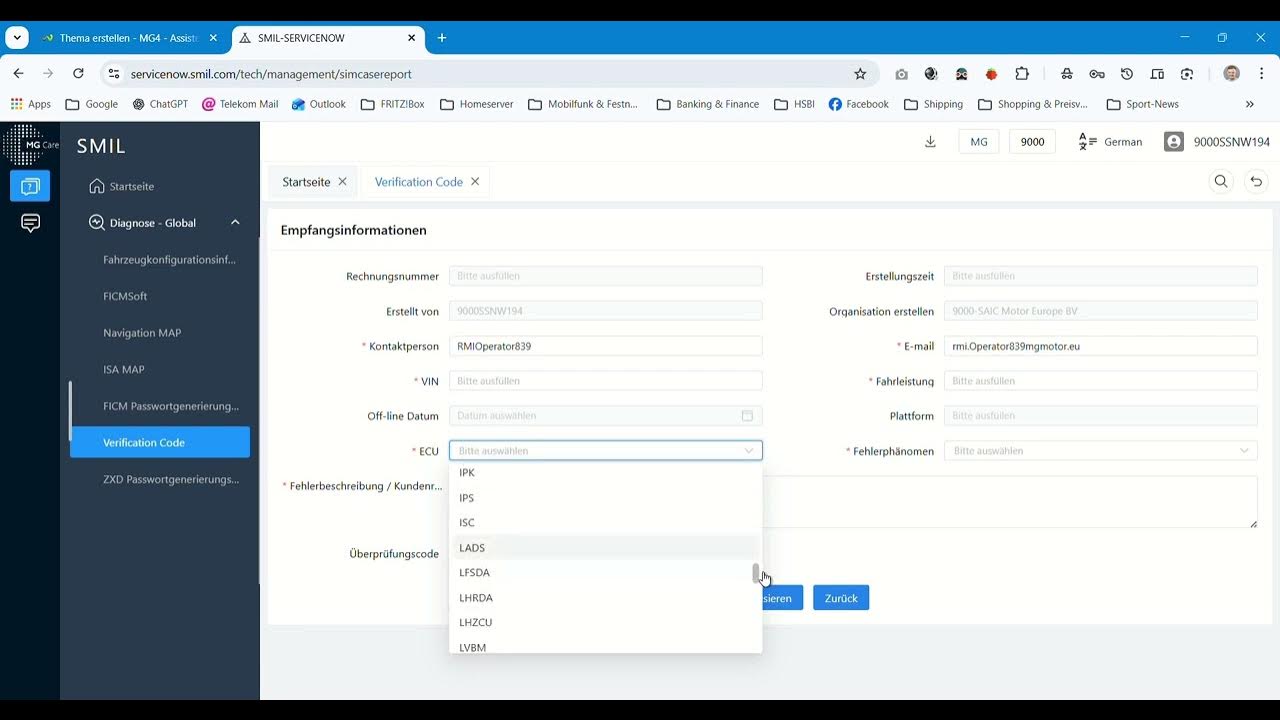Viewport: 1280px width, 720px height.
Task: Close the Verification Code tab
Action: (x=475, y=182)
